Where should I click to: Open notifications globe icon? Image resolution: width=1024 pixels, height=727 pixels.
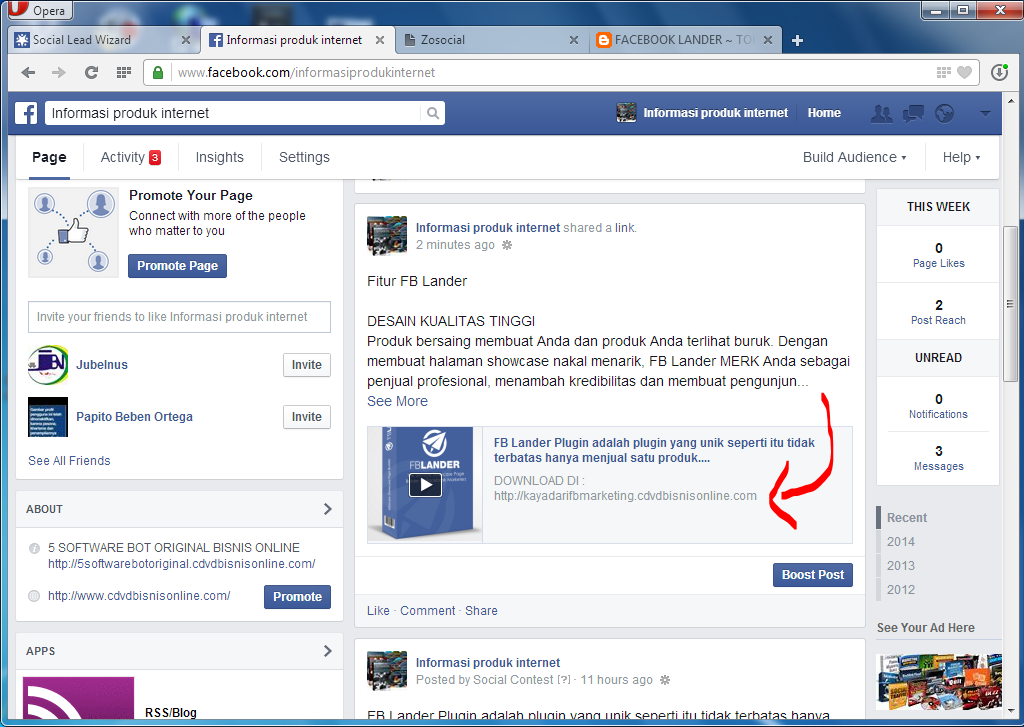[x=944, y=114]
